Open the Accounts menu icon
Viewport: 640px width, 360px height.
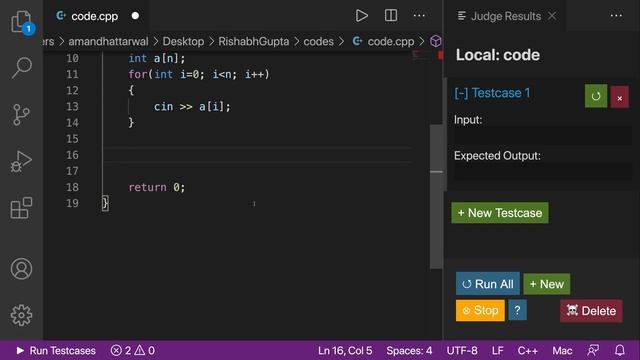click(21, 269)
